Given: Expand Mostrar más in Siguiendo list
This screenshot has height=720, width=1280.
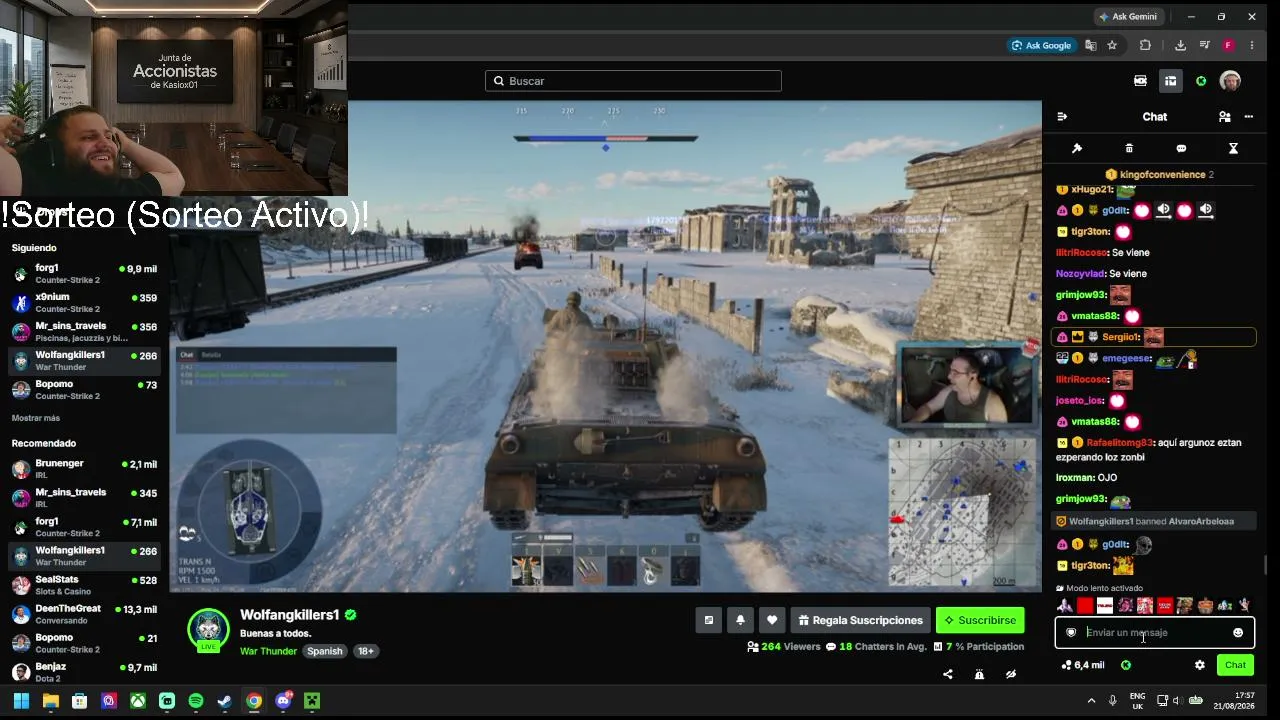Looking at the screenshot, I should pos(36,418).
